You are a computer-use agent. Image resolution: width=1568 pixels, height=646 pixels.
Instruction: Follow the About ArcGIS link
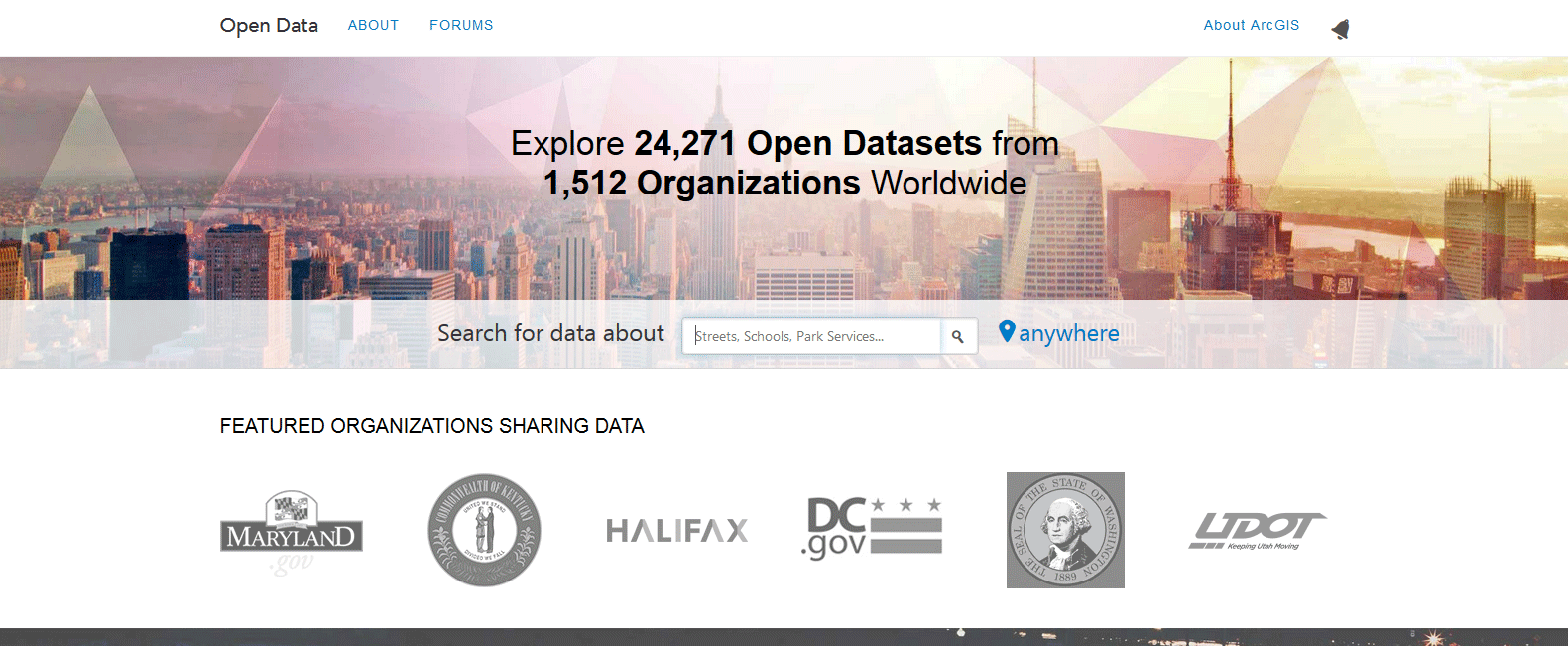coord(1251,25)
